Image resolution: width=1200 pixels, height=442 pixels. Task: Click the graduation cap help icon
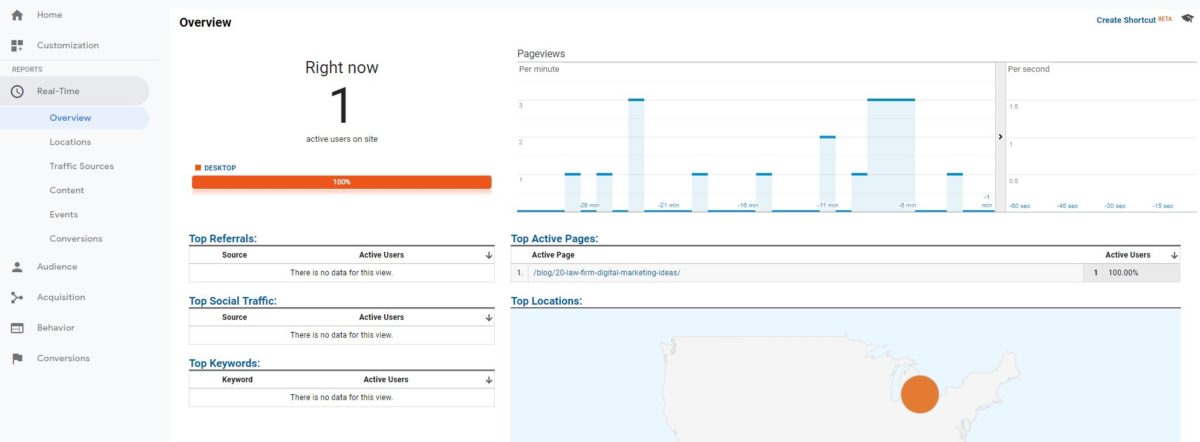tap(1187, 19)
